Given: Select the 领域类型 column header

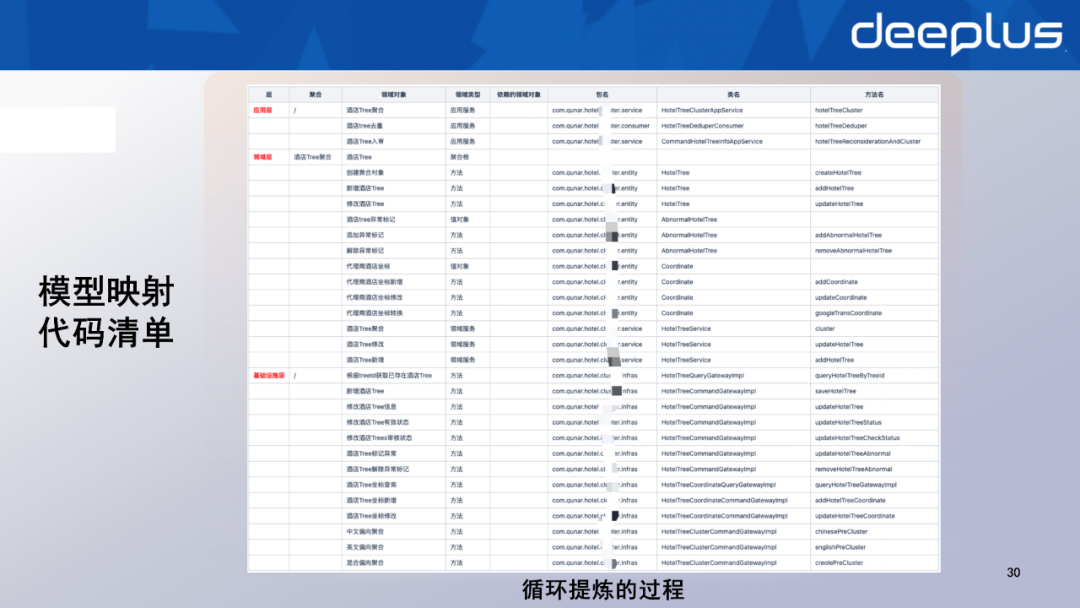Looking at the screenshot, I should click(467, 94).
